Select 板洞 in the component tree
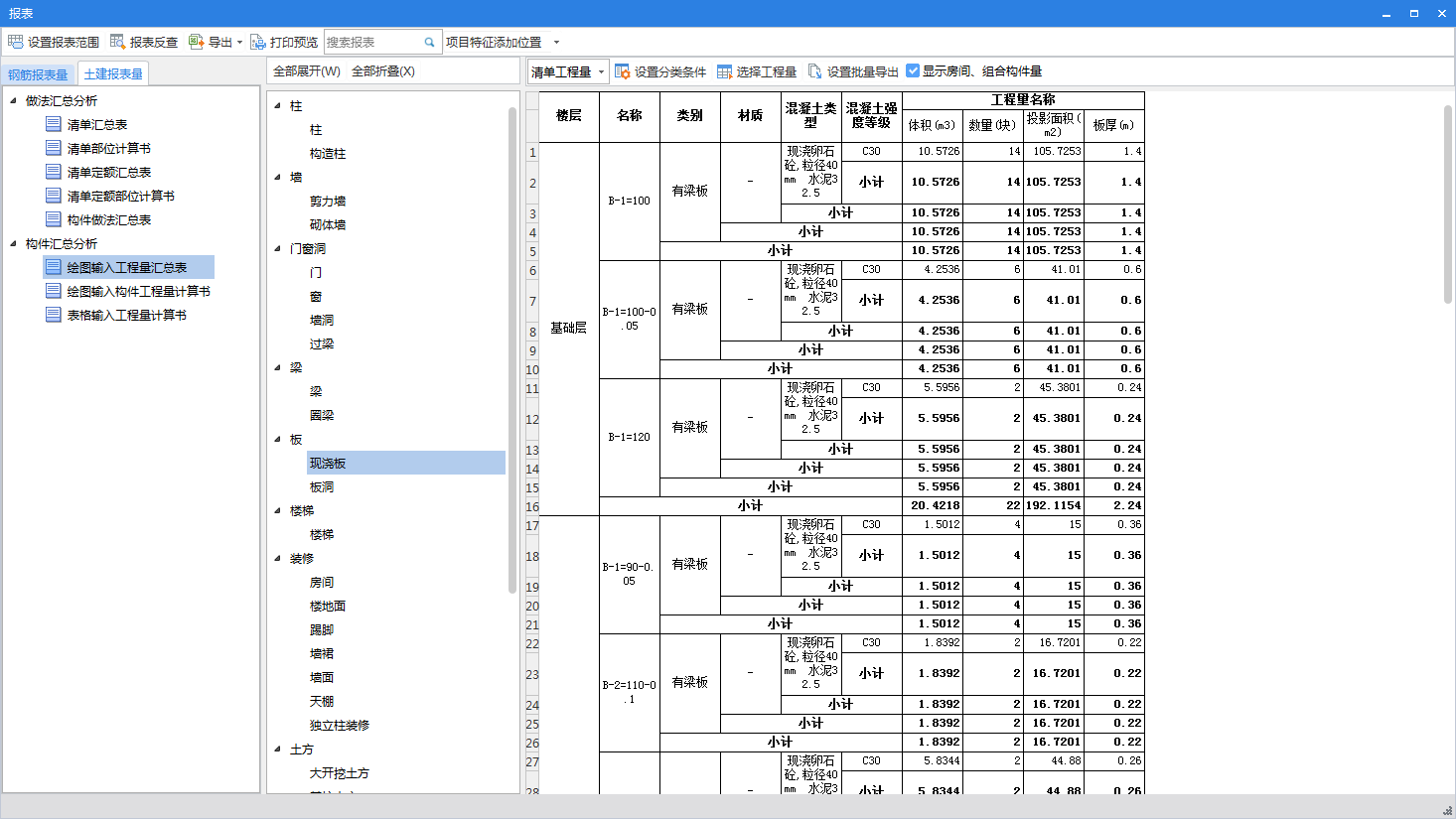This screenshot has width=1456, height=819. (322, 486)
